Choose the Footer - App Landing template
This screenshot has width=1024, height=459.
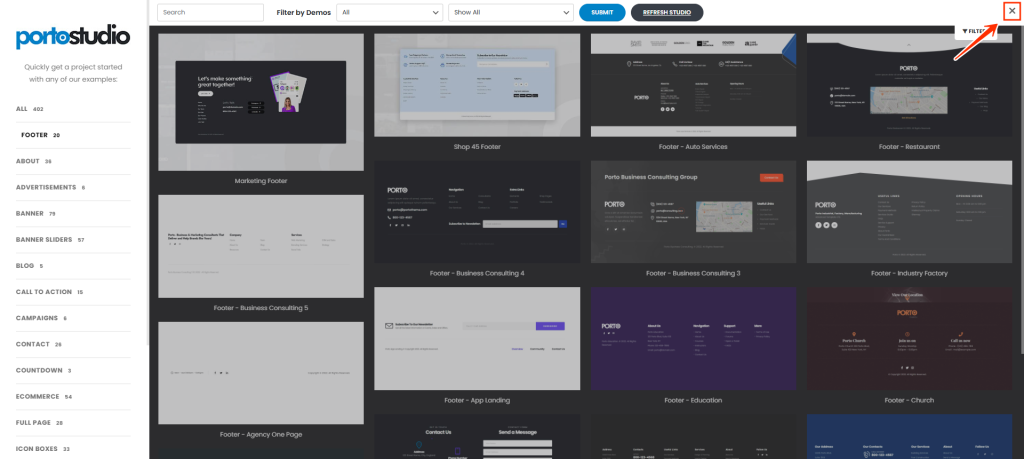click(x=476, y=339)
